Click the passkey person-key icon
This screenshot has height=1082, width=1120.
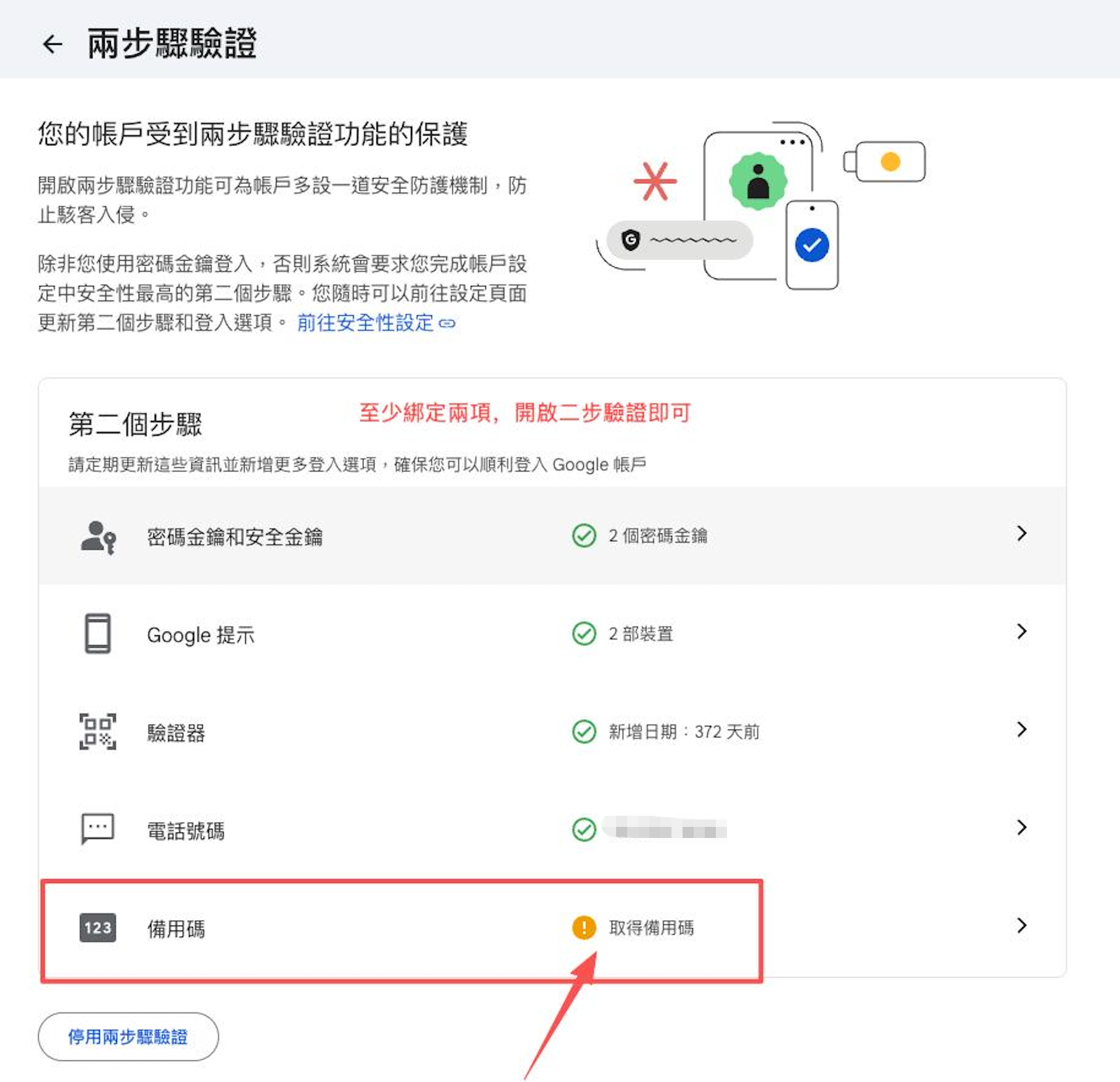point(98,537)
